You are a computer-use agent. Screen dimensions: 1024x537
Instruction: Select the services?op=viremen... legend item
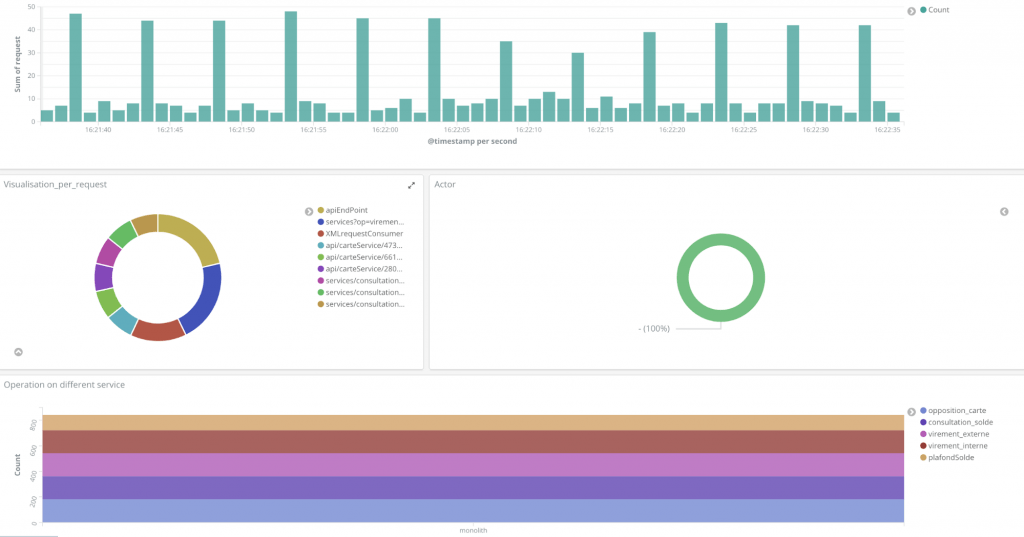click(365, 222)
